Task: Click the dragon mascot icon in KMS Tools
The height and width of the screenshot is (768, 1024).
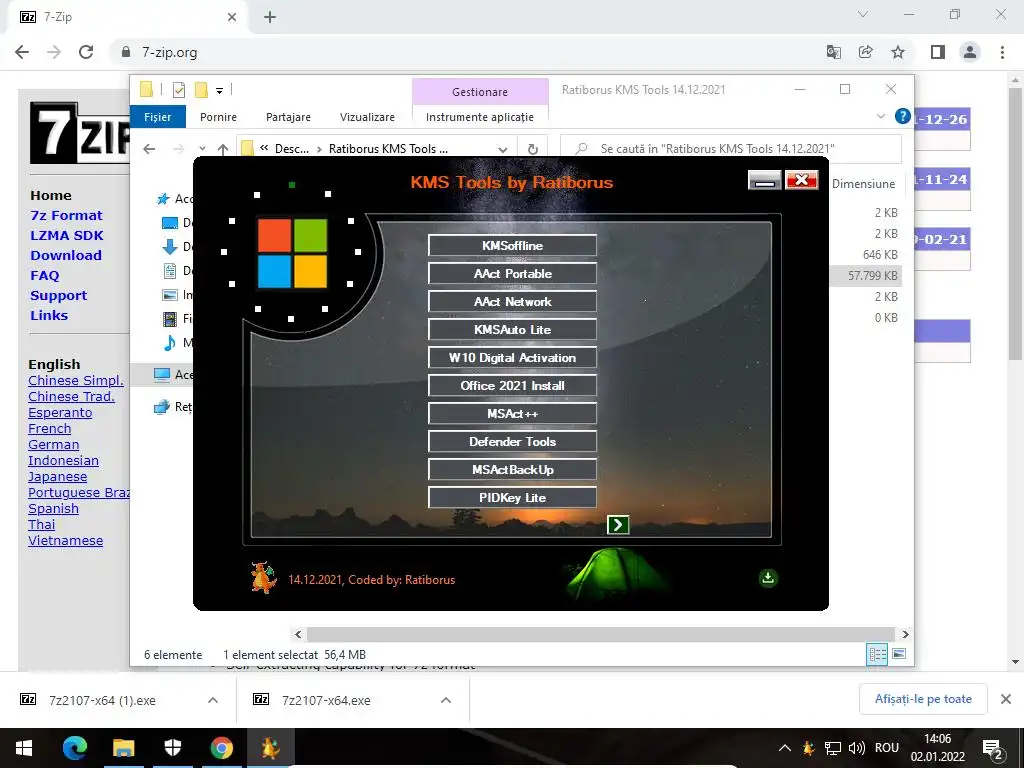Action: [x=264, y=577]
